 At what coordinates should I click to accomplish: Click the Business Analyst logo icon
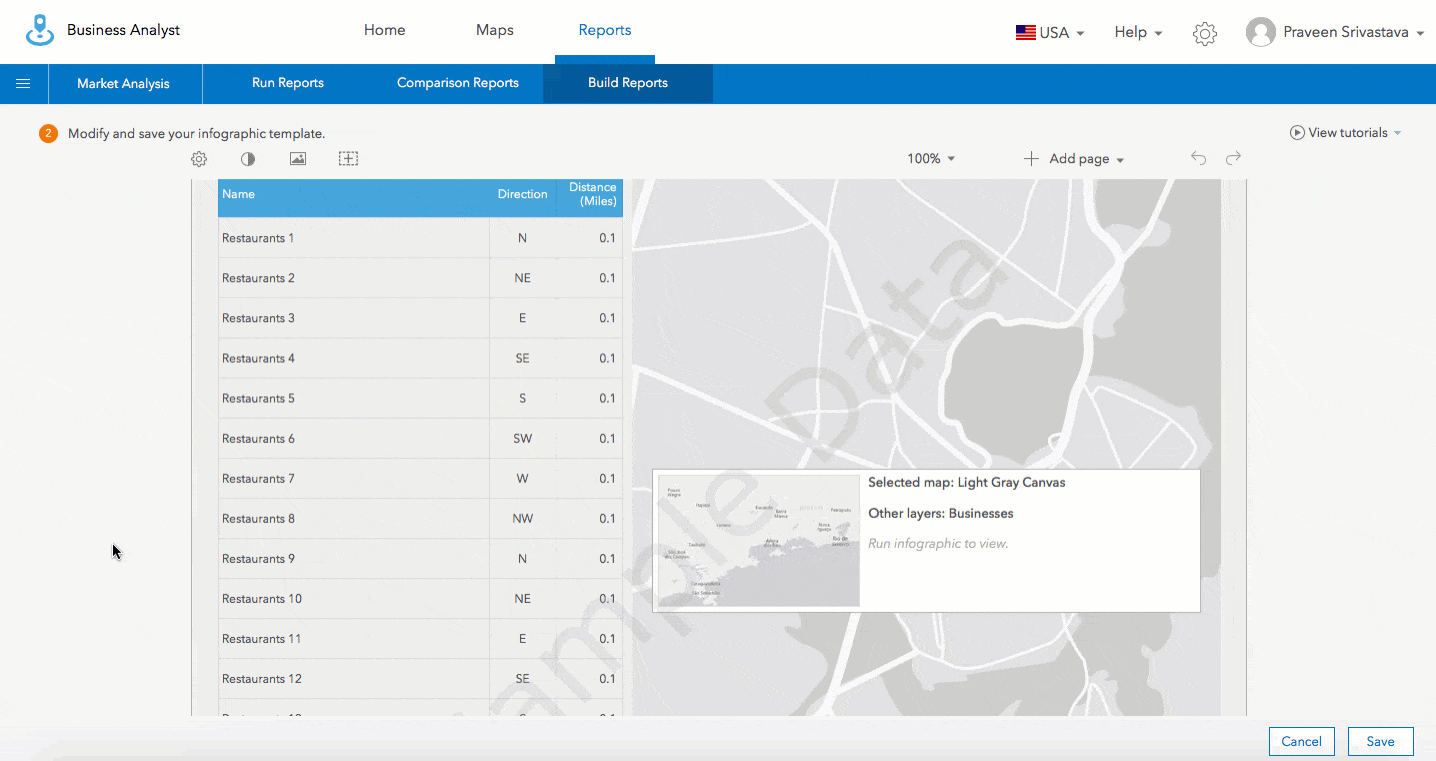(x=40, y=30)
